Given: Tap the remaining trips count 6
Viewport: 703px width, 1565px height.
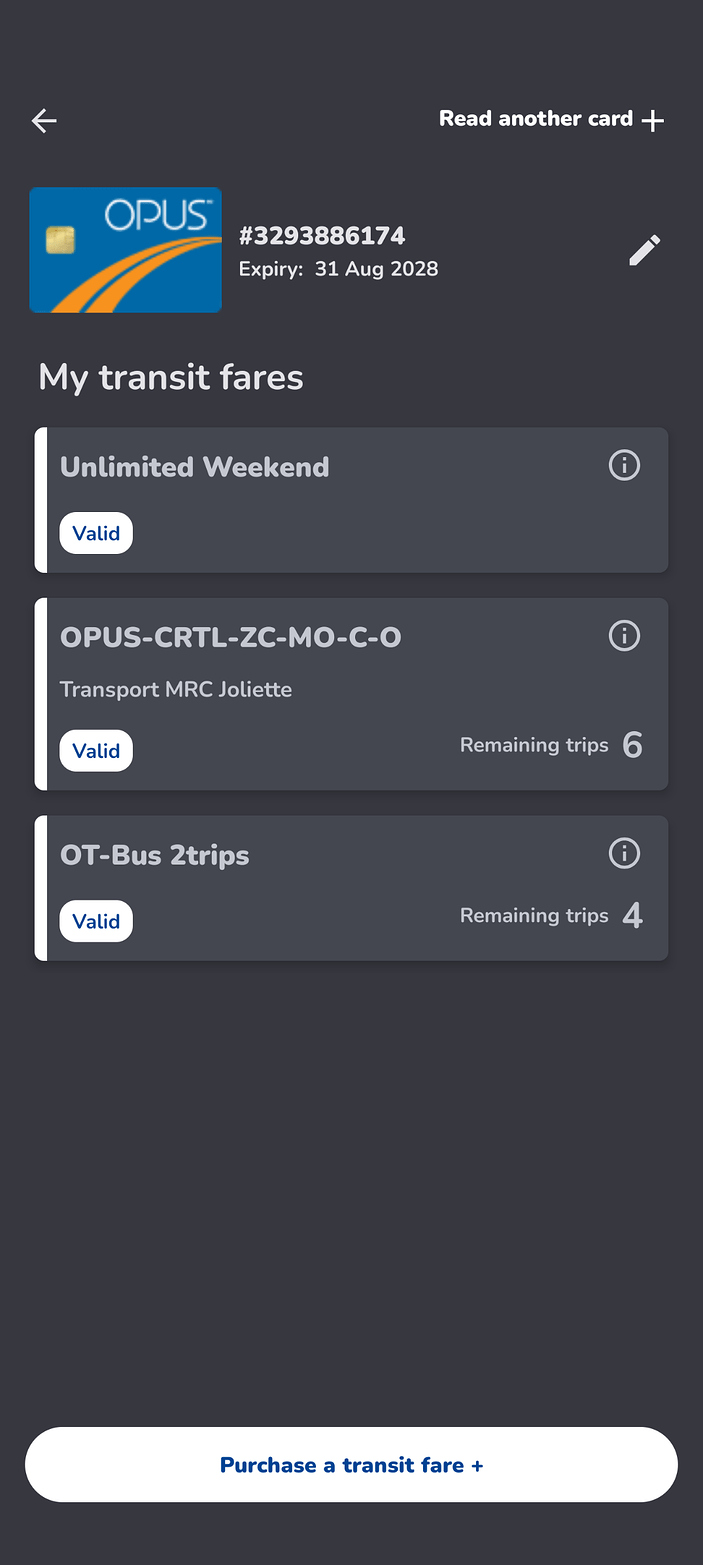Looking at the screenshot, I should [632, 745].
